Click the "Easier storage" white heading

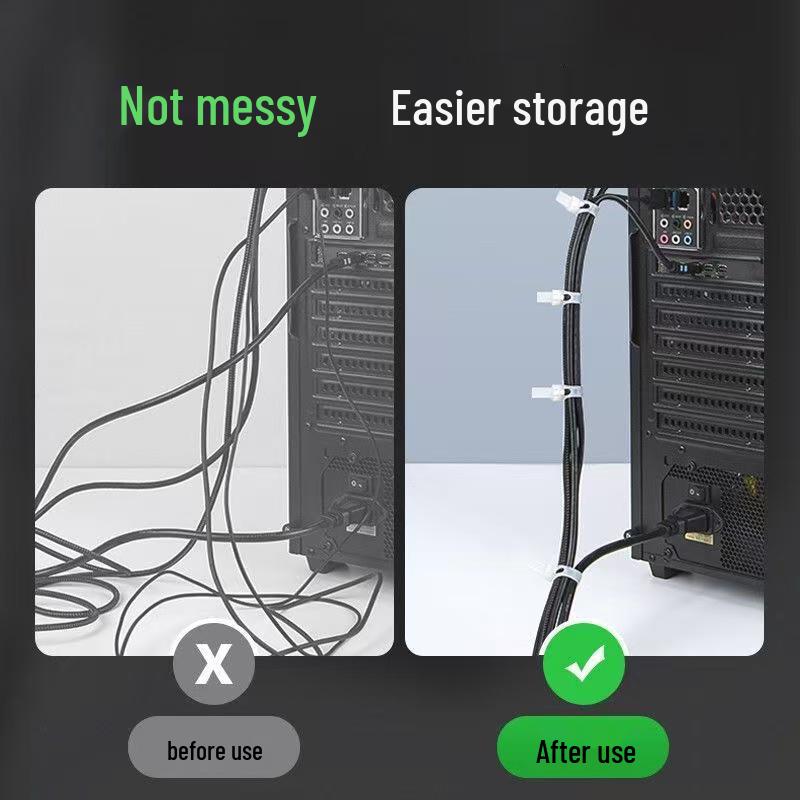coord(519,109)
